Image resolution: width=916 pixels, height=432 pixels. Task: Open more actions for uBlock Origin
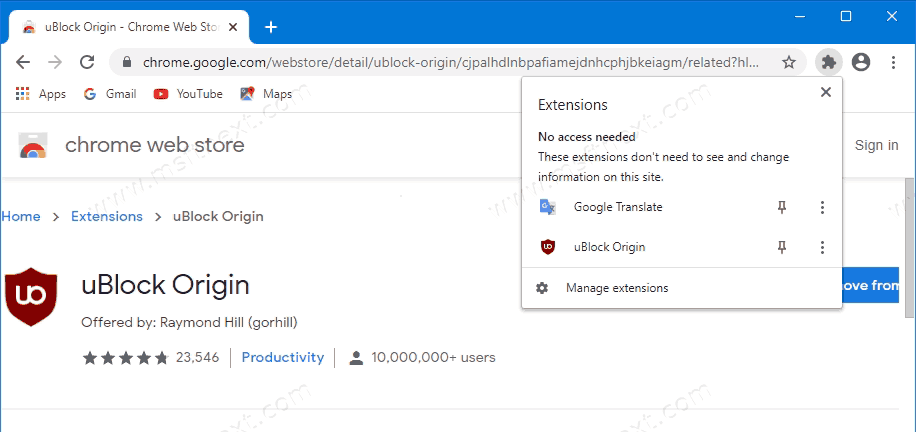click(822, 247)
